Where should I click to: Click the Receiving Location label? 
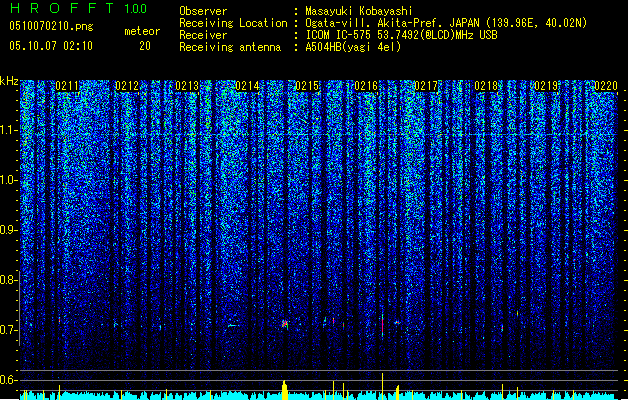(x=233, y=23)
